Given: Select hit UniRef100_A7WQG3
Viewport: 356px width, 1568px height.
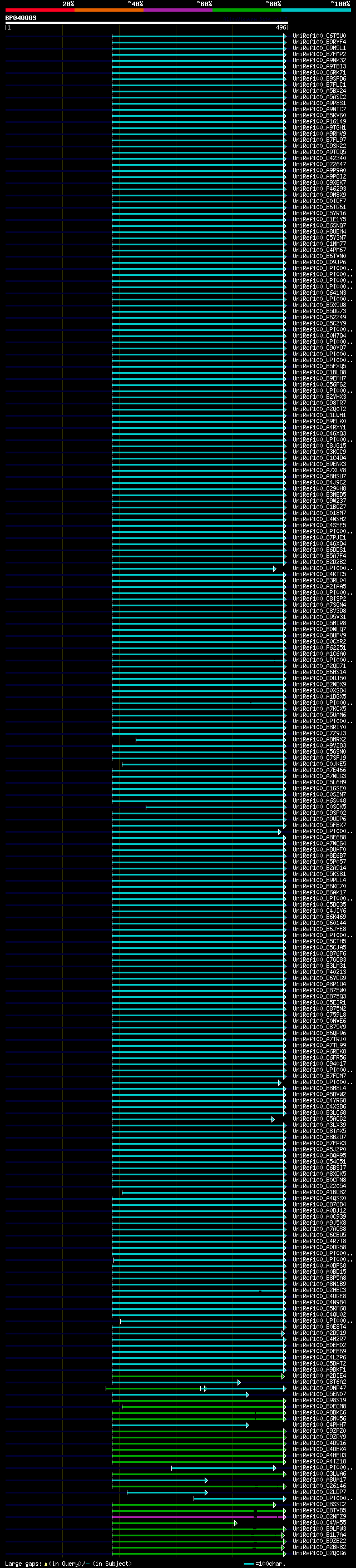Looking at the screenshot, I should (319, 776).
